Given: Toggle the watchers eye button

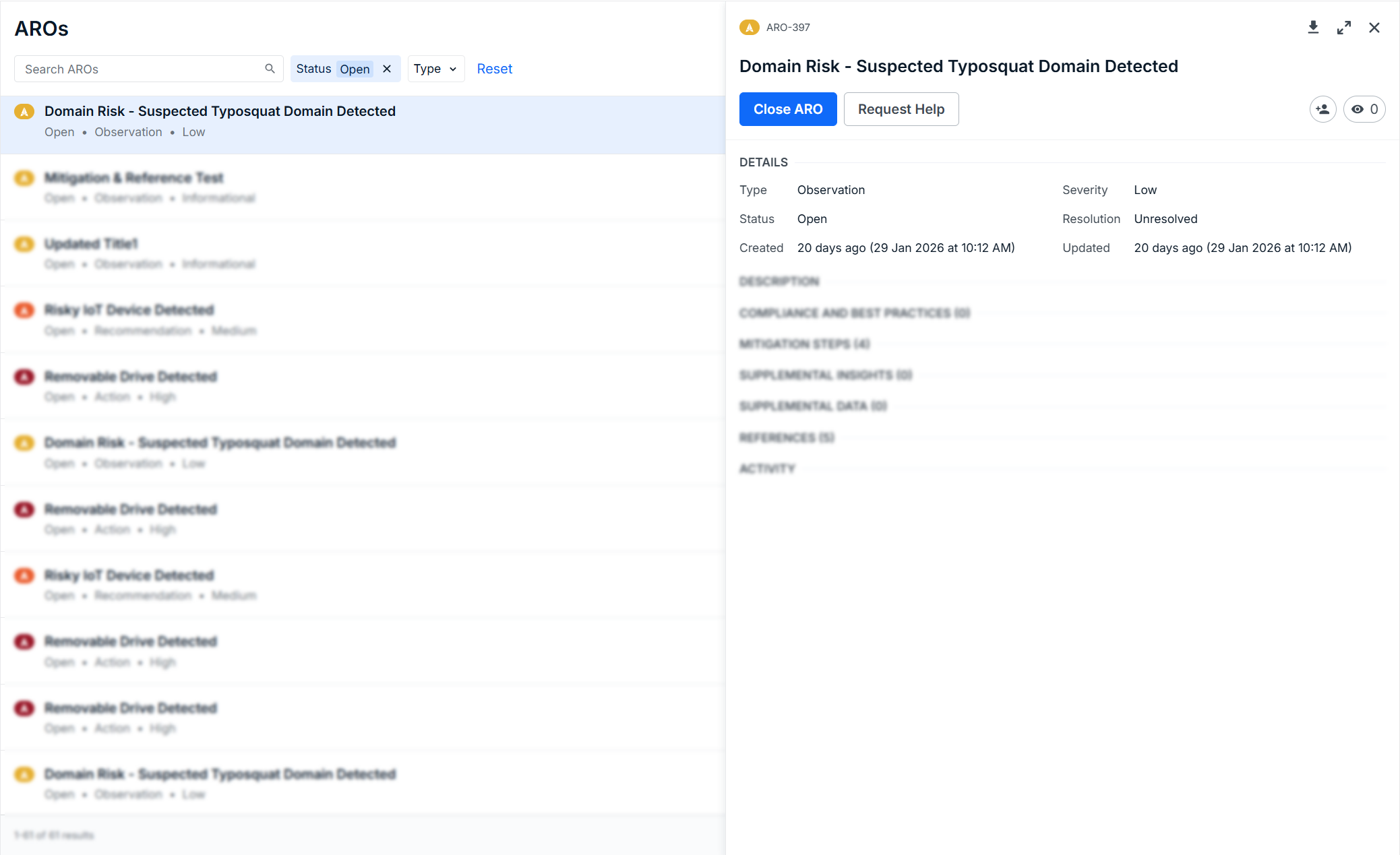Looking at the screenshot, I should tap(1364, 109).
